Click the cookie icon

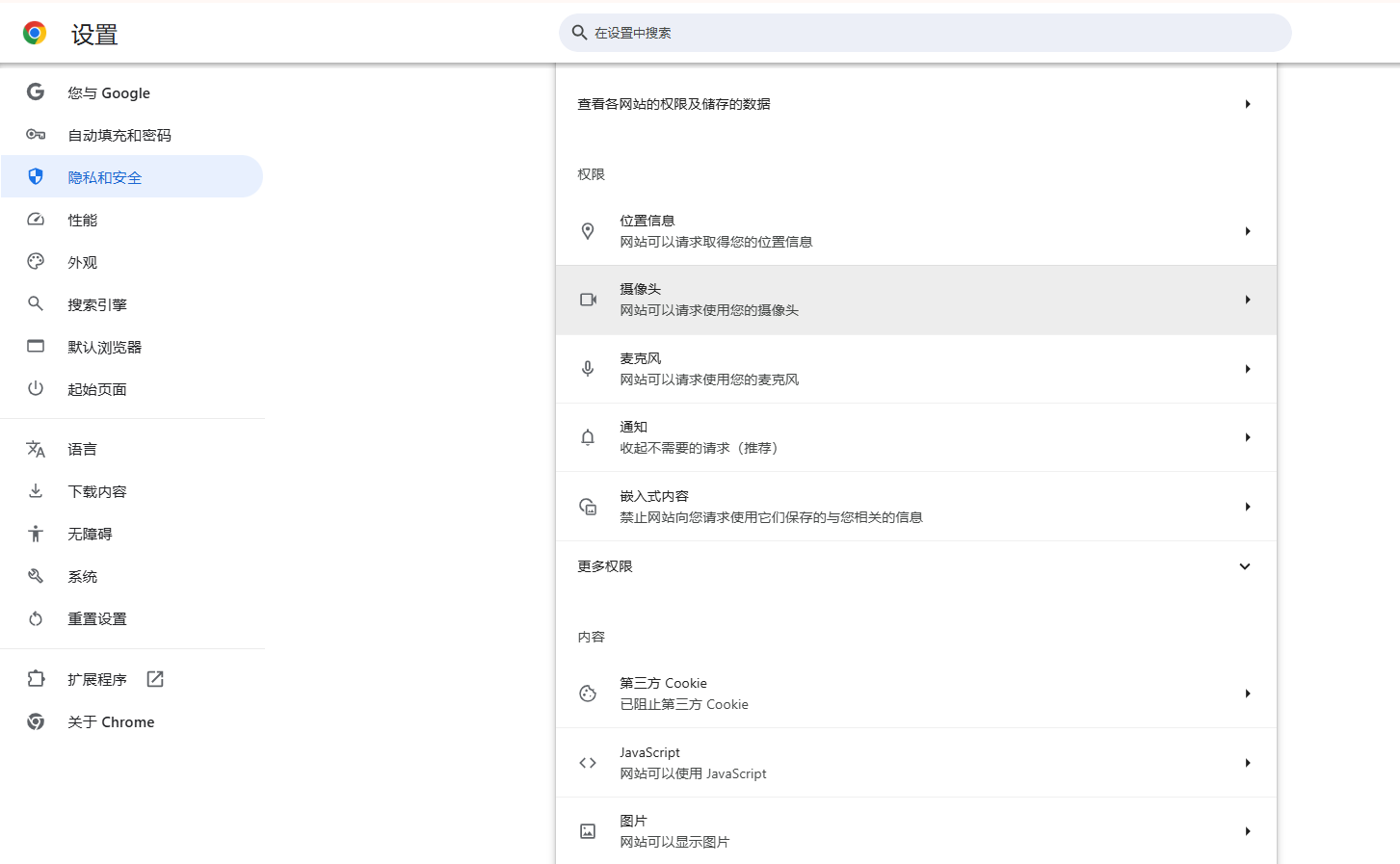pos(588,694)
